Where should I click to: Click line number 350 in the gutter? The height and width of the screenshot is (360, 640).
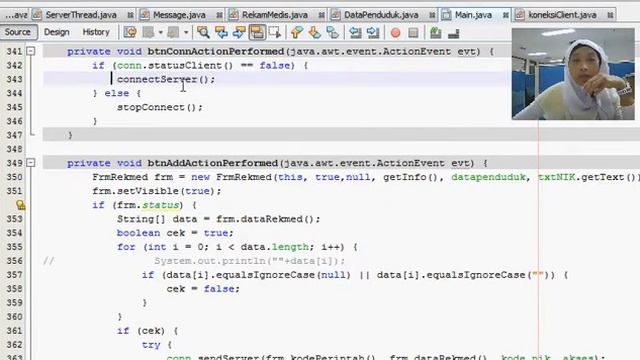14,177
